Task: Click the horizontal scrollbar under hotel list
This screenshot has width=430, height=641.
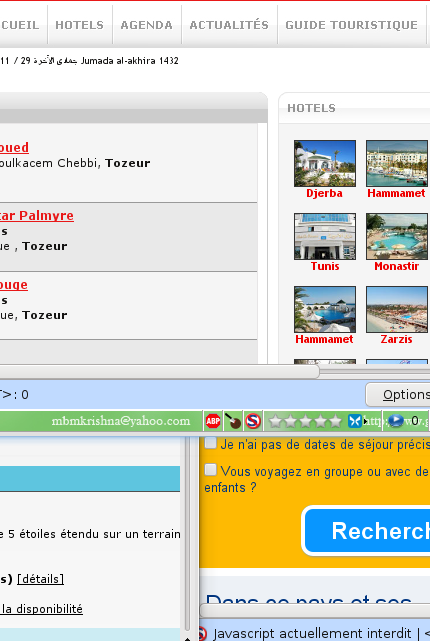Action: pyautogui.click(x=159, y=372)
